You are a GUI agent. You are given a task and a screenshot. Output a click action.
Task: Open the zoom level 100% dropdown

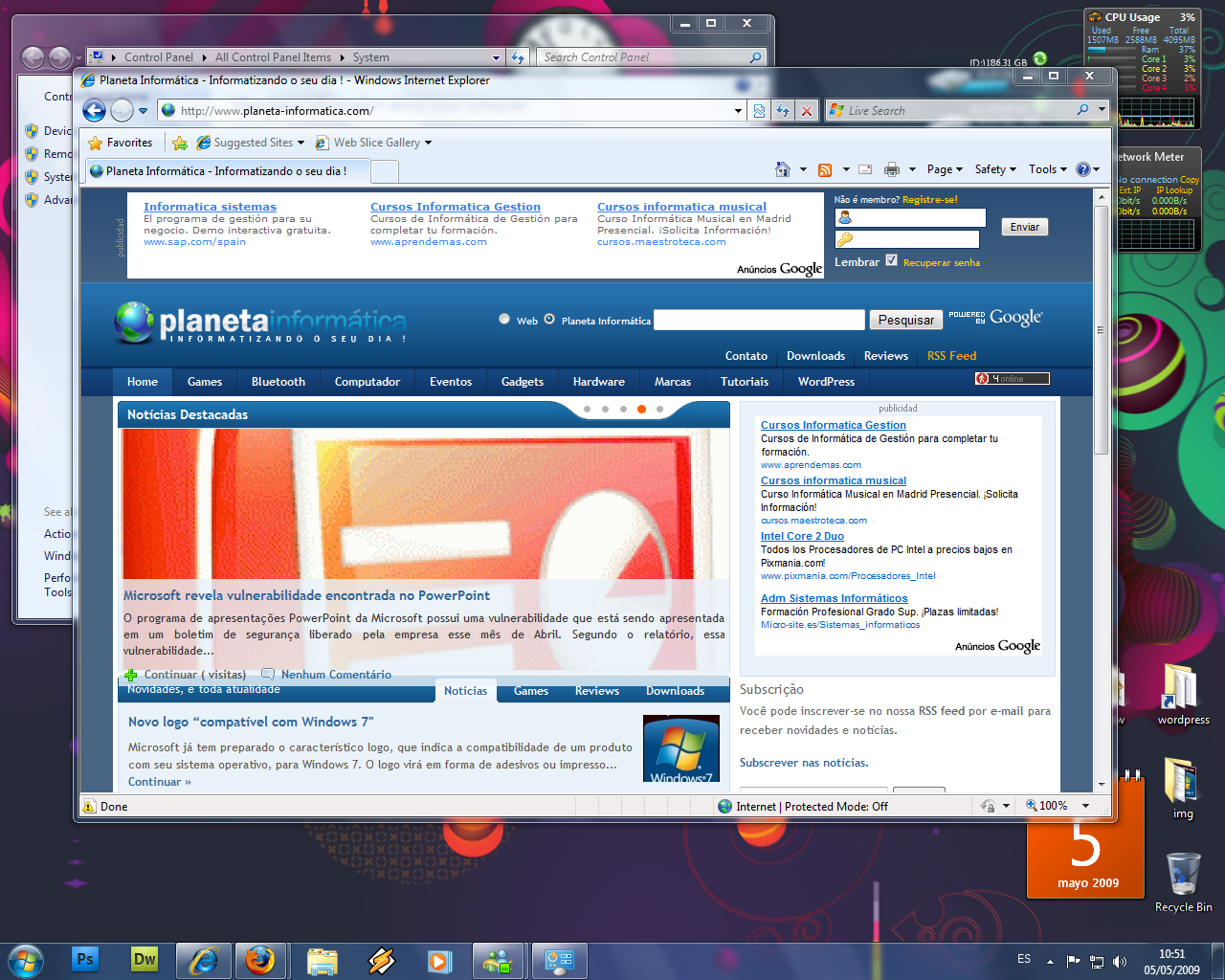click(1085, 806)
